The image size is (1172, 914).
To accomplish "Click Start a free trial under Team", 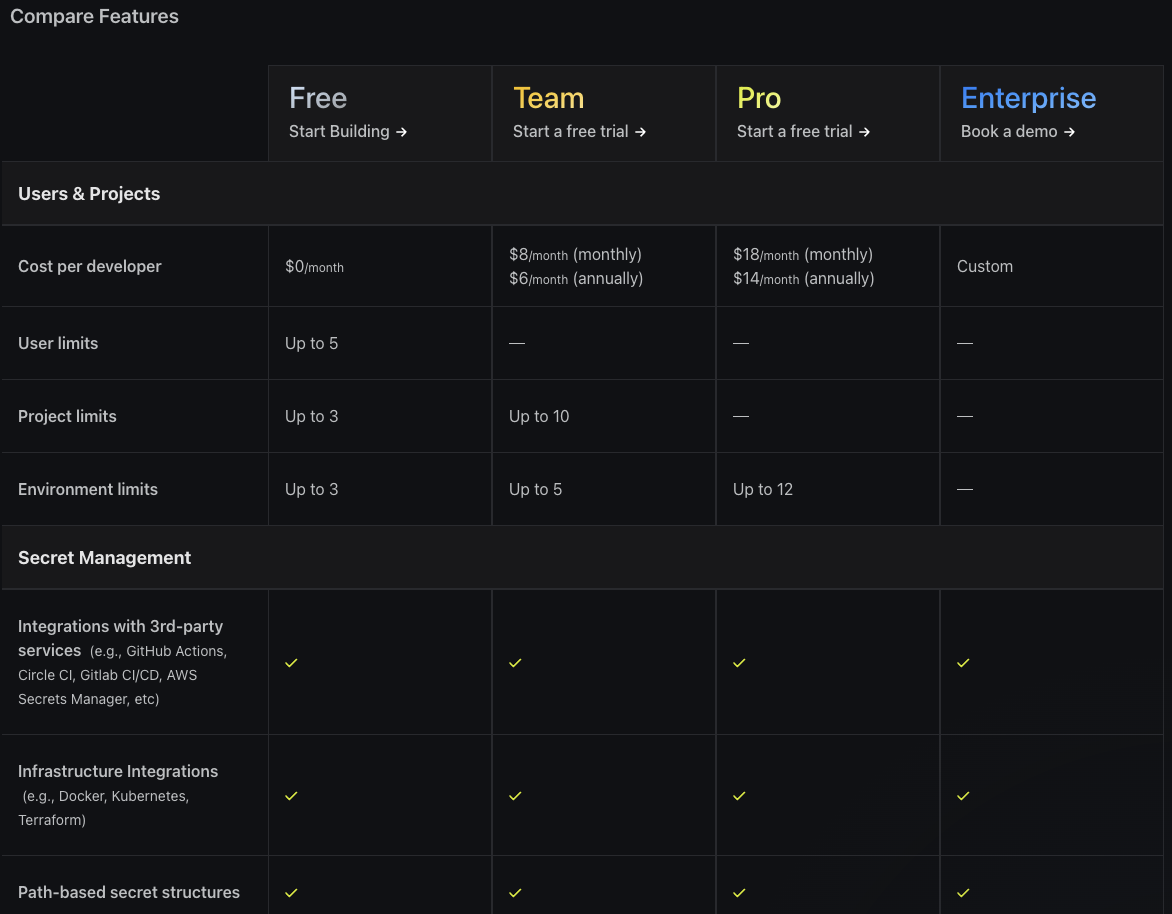I will (x=579, y=132).
